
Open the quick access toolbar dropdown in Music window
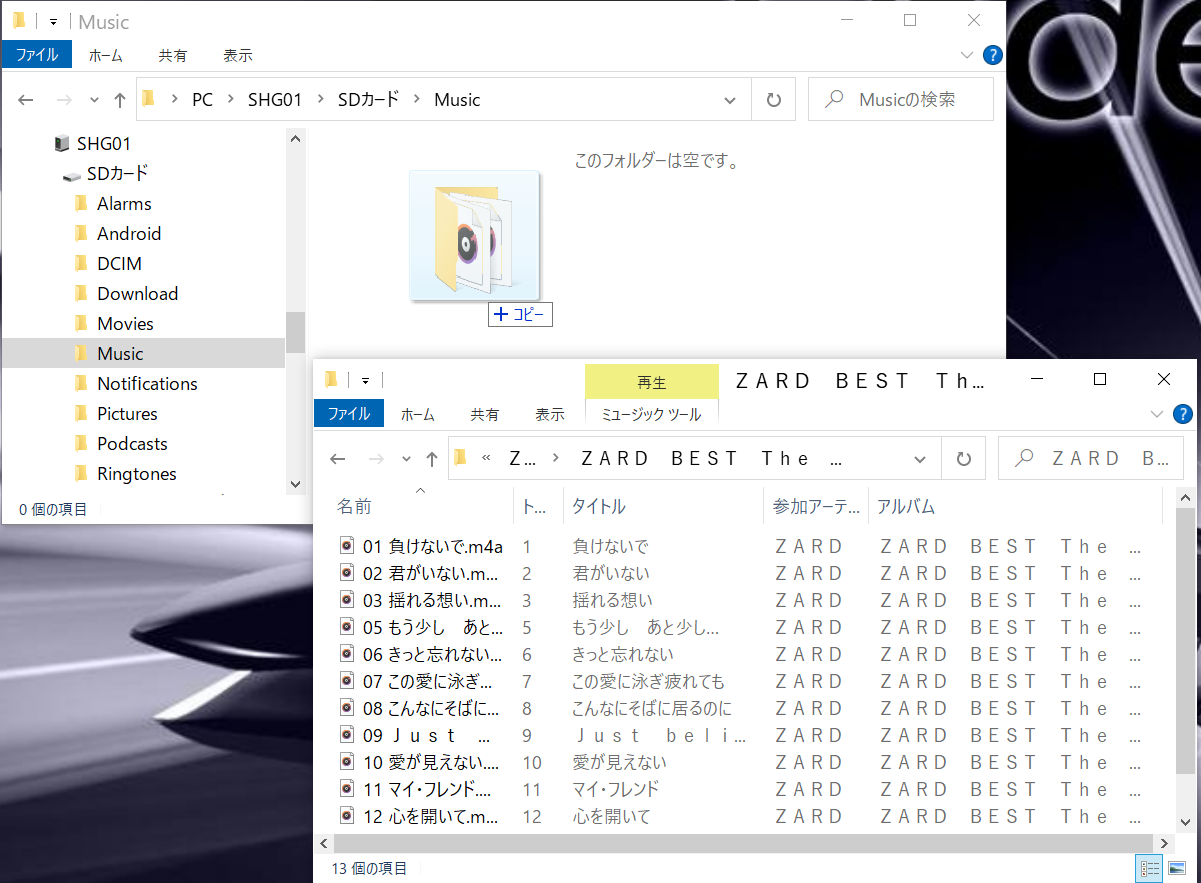[53, 21]
